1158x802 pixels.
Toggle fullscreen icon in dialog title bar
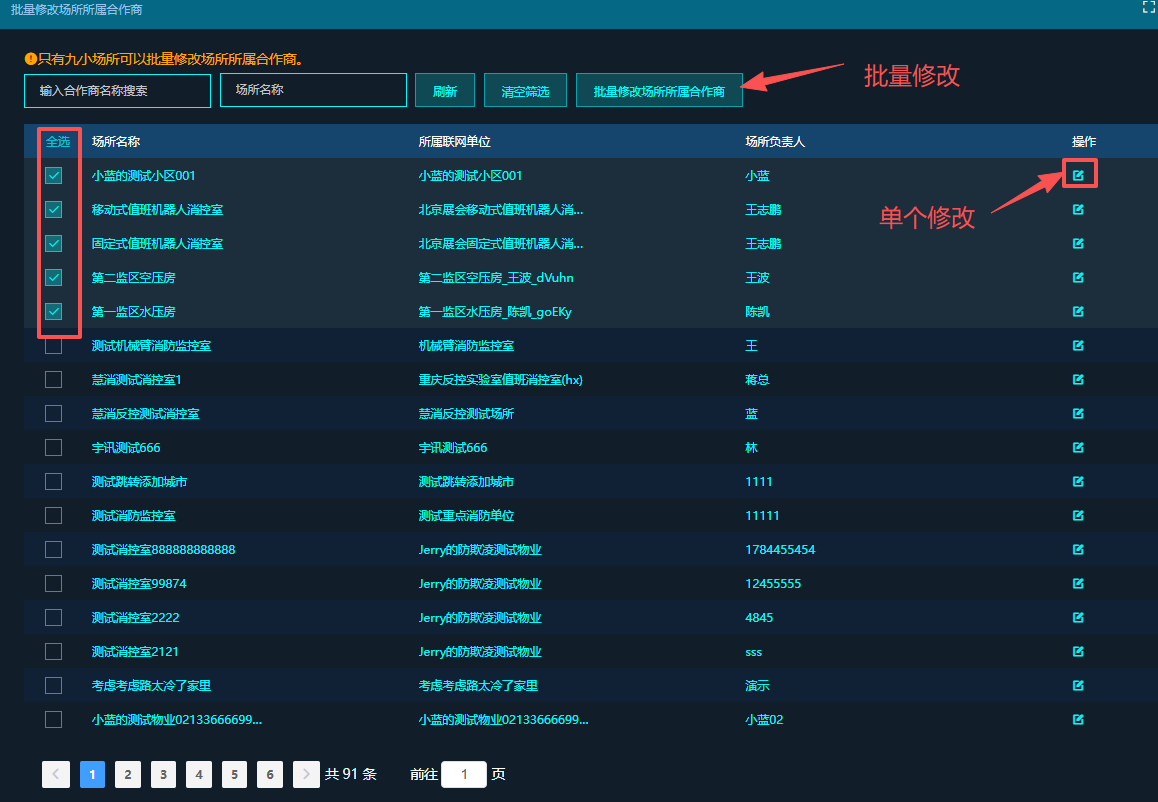click(x=1149, y=7)
